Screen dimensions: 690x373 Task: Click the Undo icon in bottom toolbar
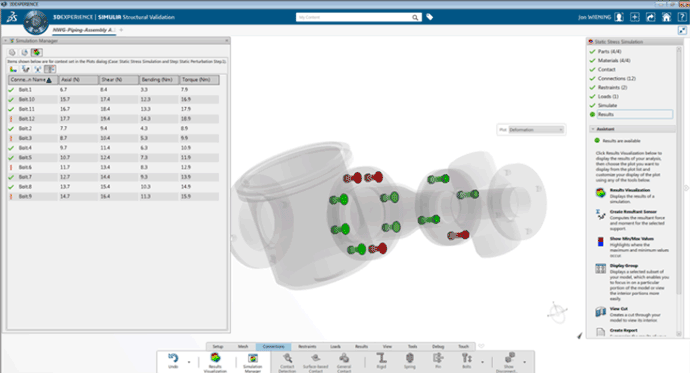[173, 358]
